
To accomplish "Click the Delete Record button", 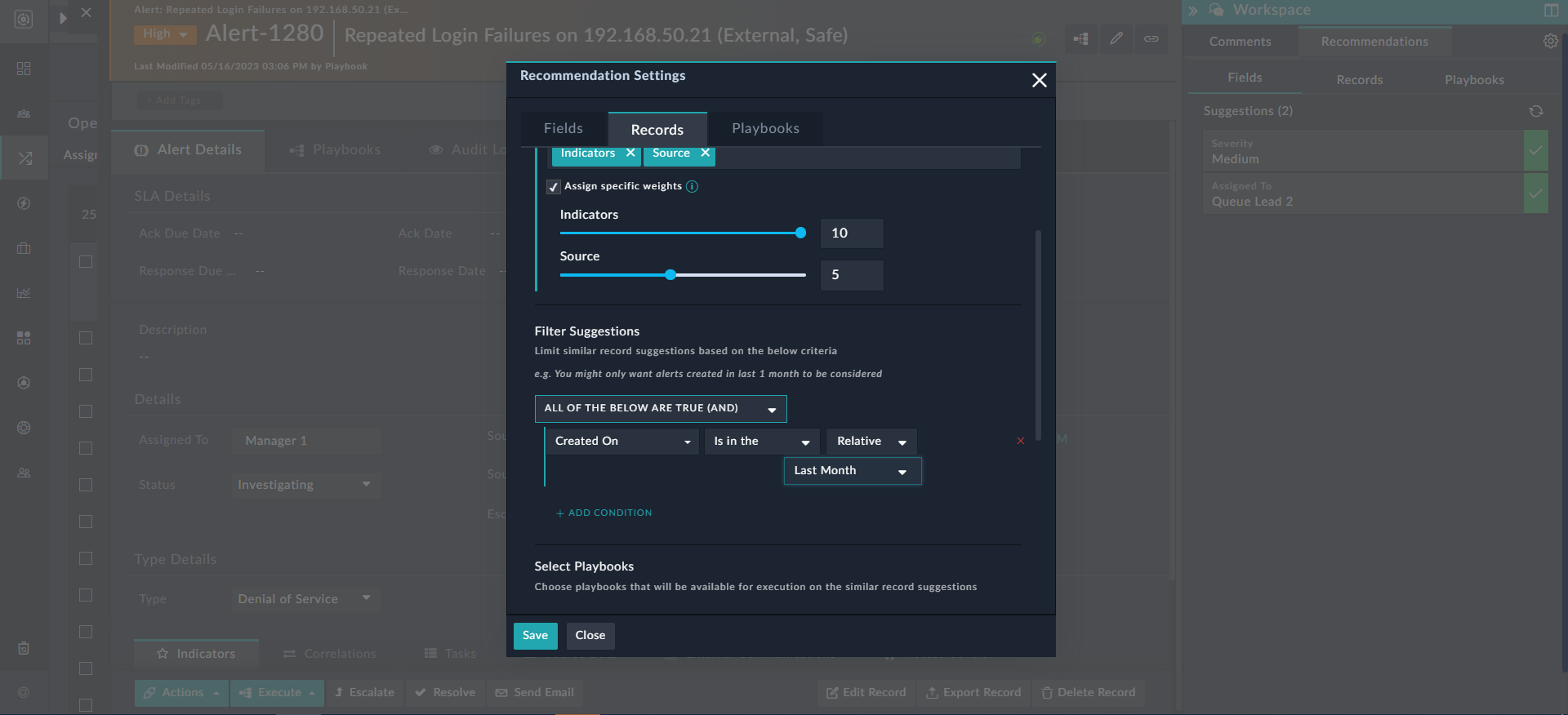I will click(1089, 693).
